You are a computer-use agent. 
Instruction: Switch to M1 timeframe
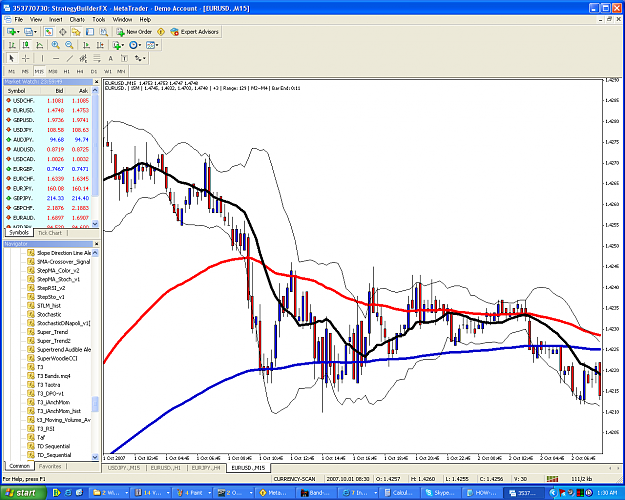coord(12,71)
